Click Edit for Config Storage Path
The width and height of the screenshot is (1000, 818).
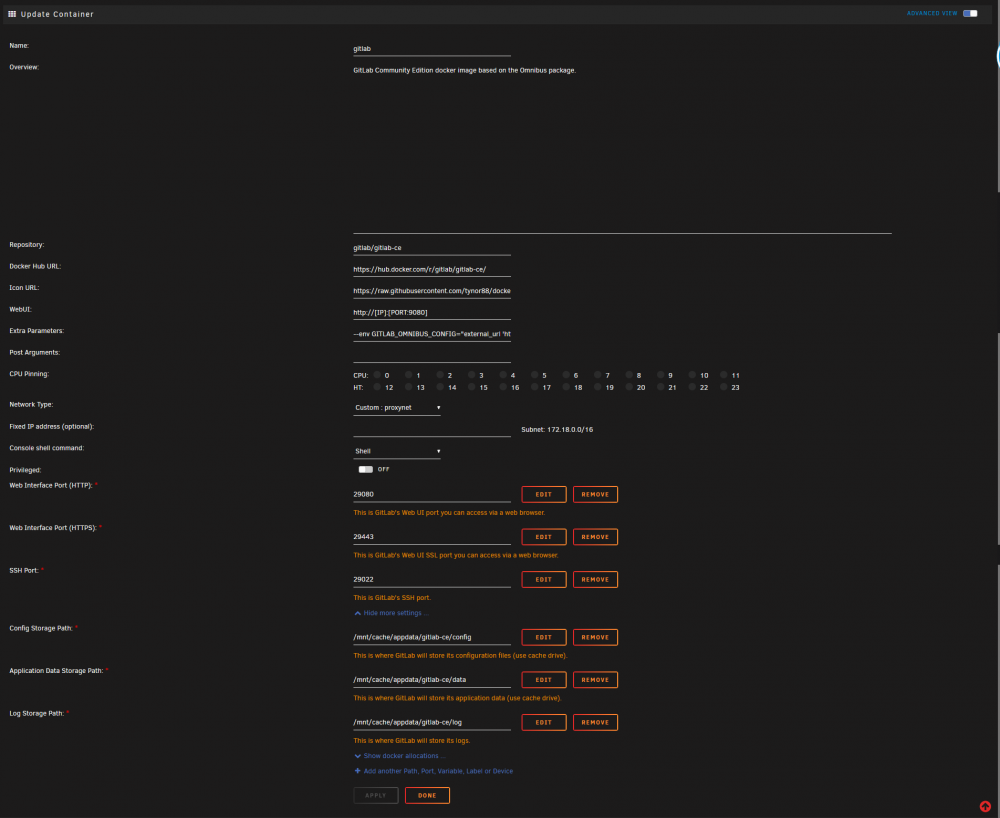click(543, 638)
